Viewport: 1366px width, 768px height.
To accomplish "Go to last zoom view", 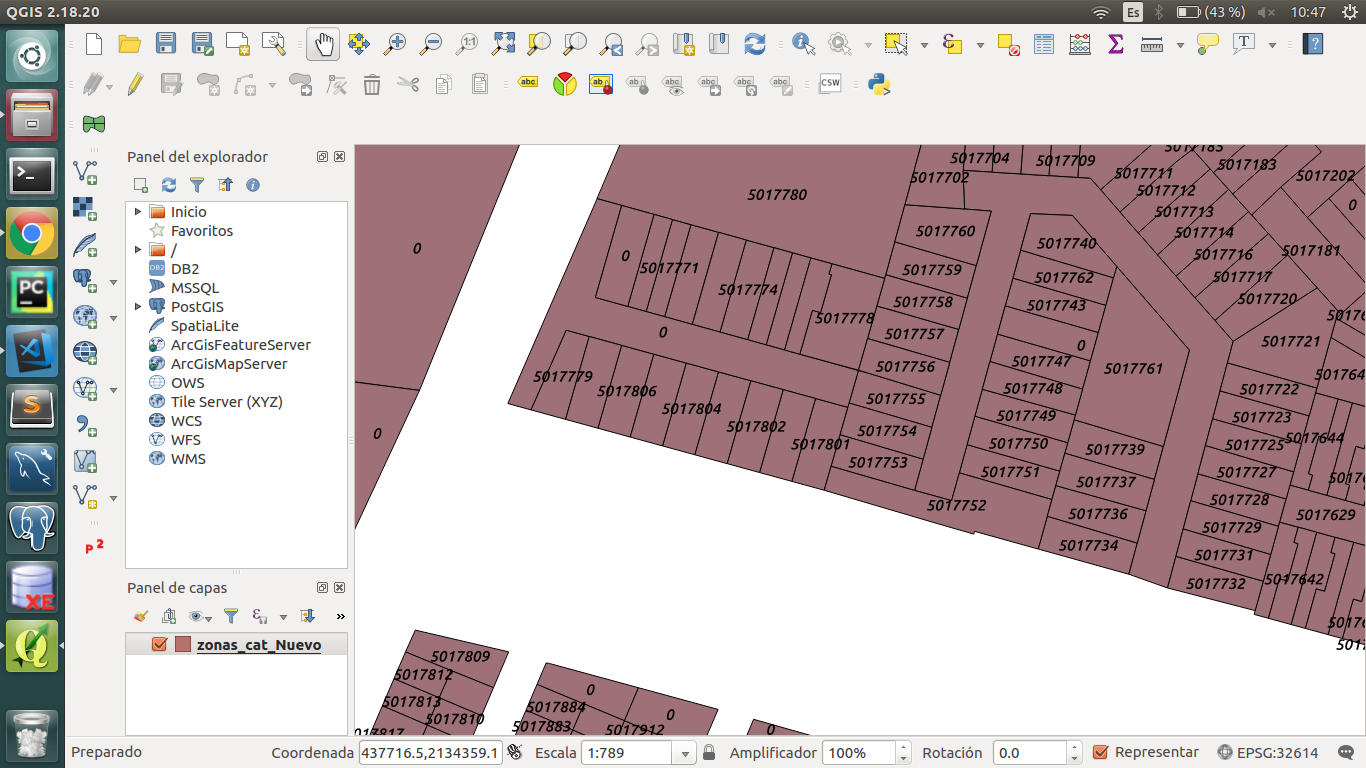I will pos(612,44).
